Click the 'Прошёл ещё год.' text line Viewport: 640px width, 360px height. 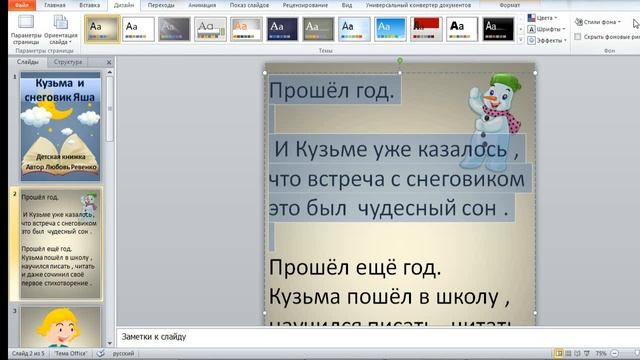tap(355, 268)
